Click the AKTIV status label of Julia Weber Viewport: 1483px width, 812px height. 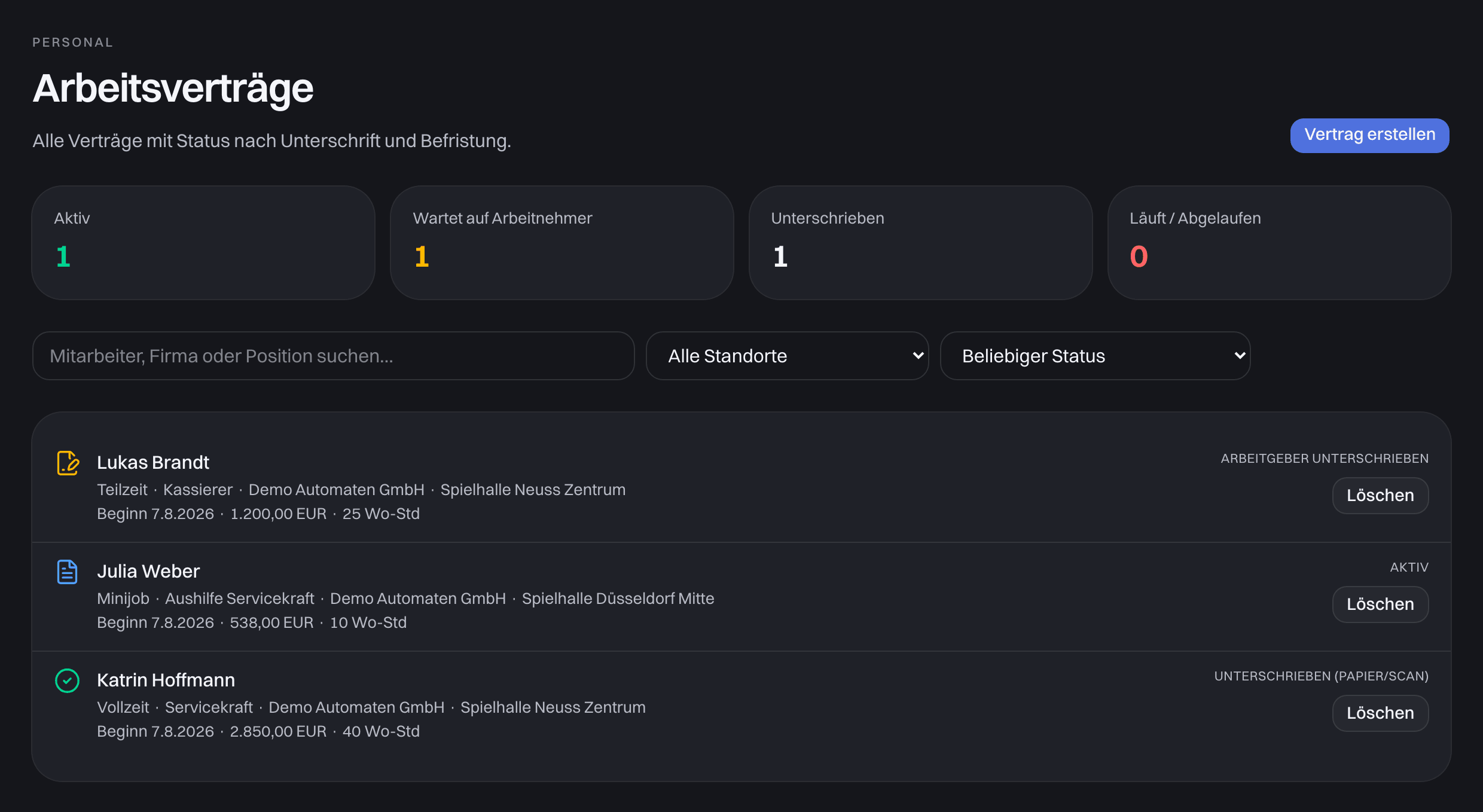click(x=1409, y=567)
